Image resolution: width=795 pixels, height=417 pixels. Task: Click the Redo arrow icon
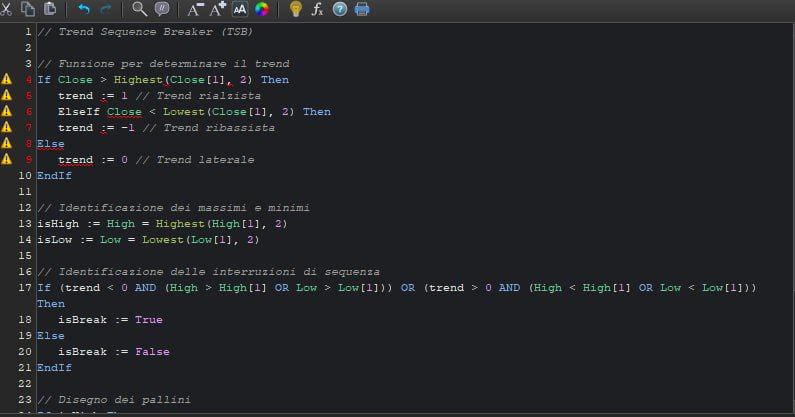106,10
